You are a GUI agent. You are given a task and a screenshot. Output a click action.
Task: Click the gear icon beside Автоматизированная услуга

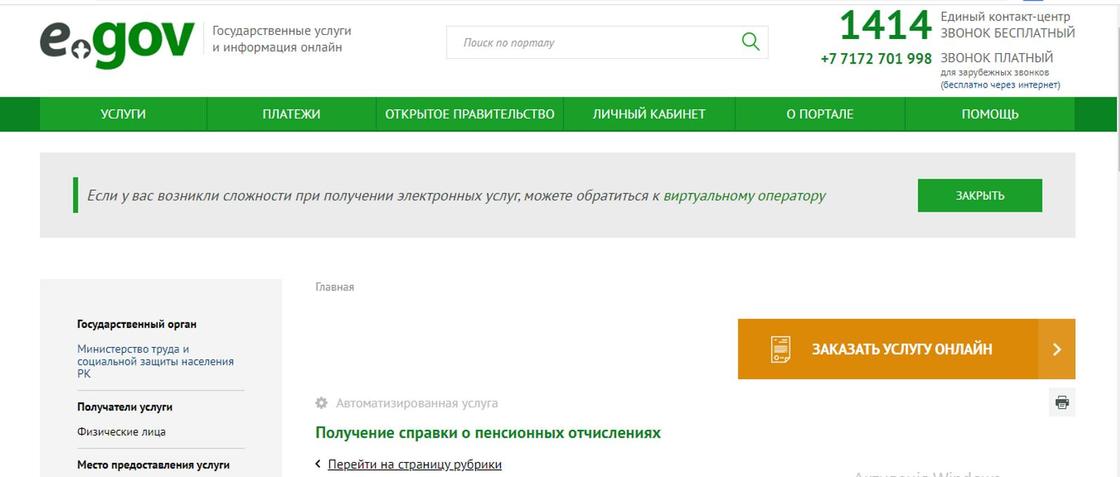click(321, 403)
